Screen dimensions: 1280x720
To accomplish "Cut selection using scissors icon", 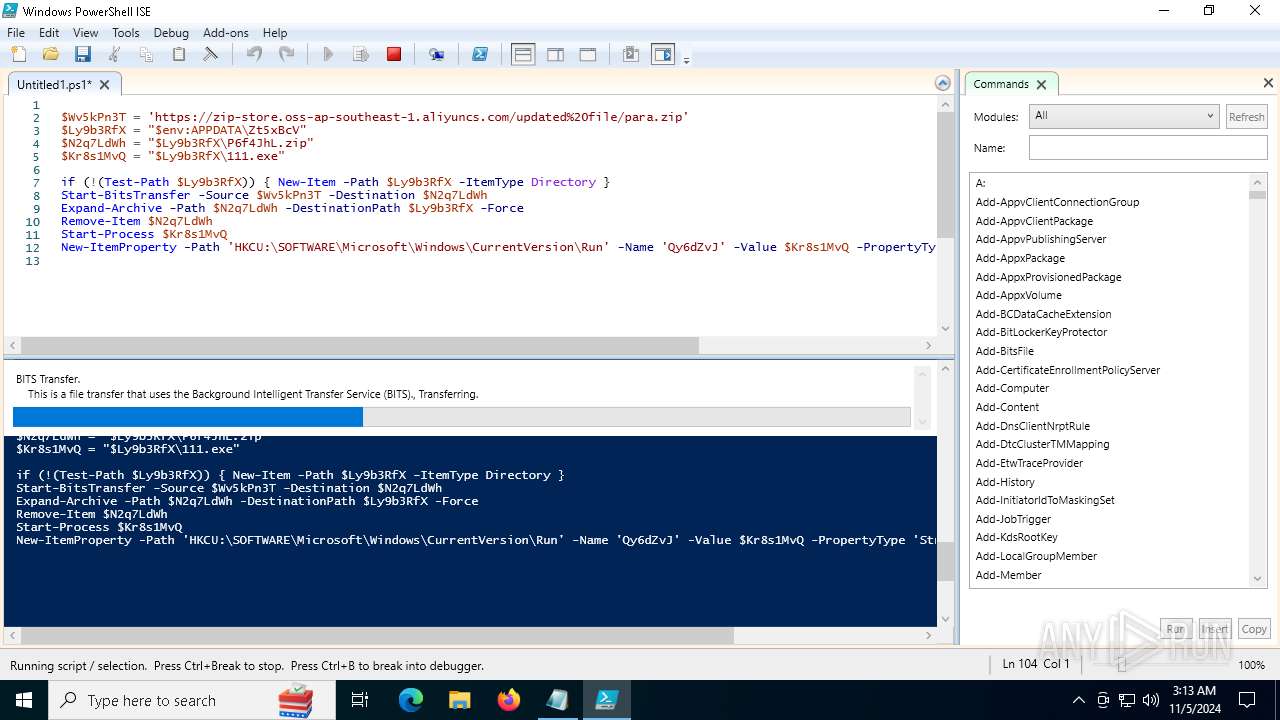I will click(114, 54).
